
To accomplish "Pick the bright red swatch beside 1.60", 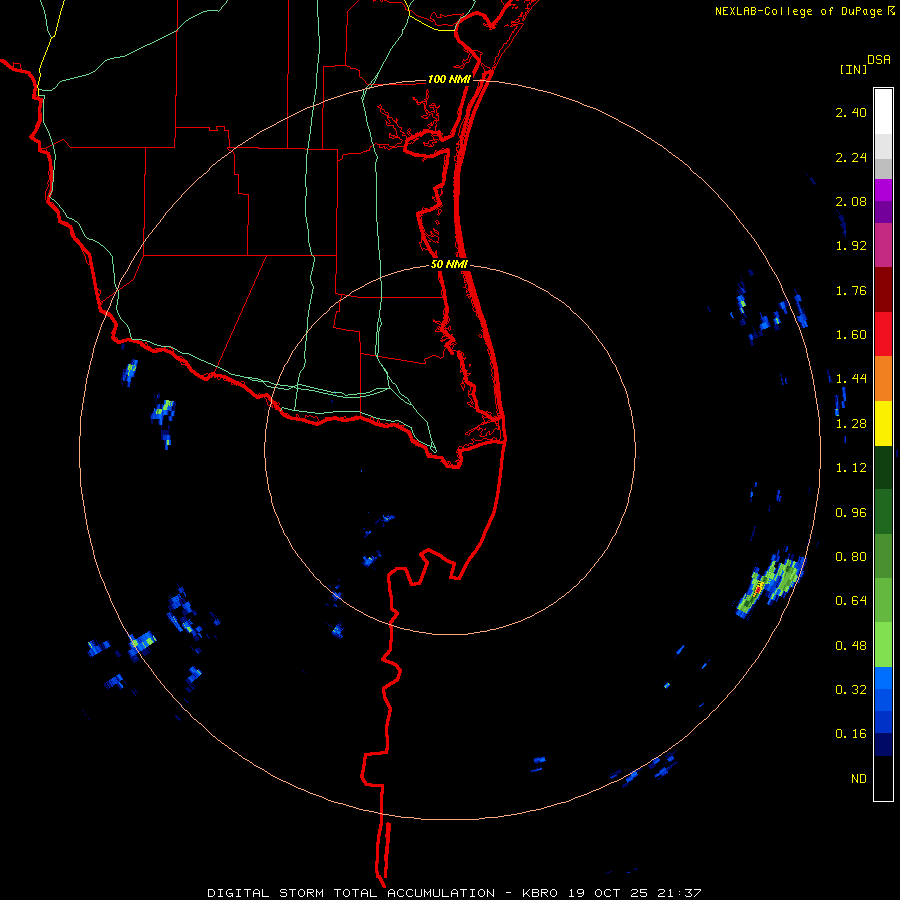I will 883,334.
